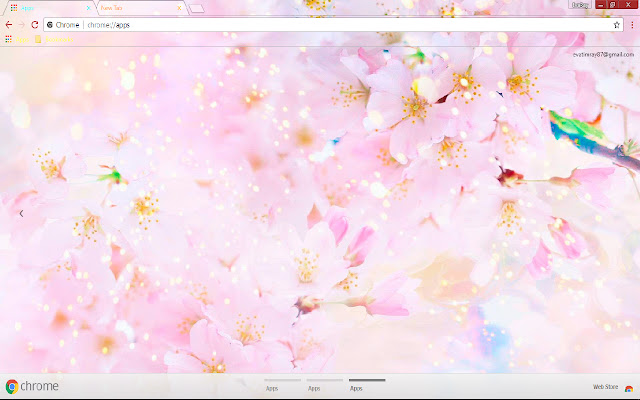The width and height of the screenshot is (640, 400).
Task: Minimize the Chrome window
Action: coord(600,4)
